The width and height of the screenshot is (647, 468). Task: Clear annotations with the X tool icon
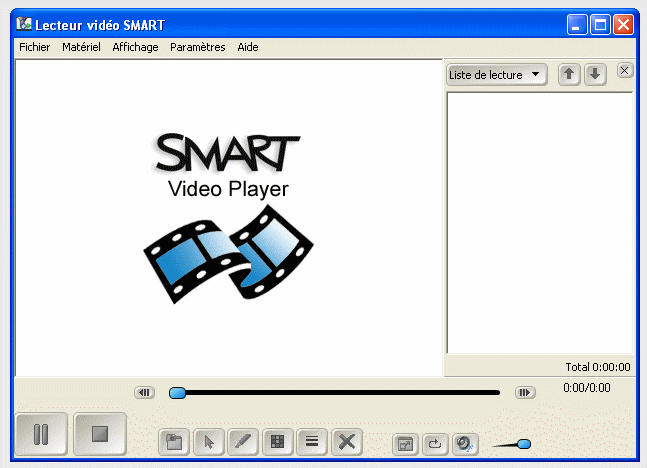point(347,442)
